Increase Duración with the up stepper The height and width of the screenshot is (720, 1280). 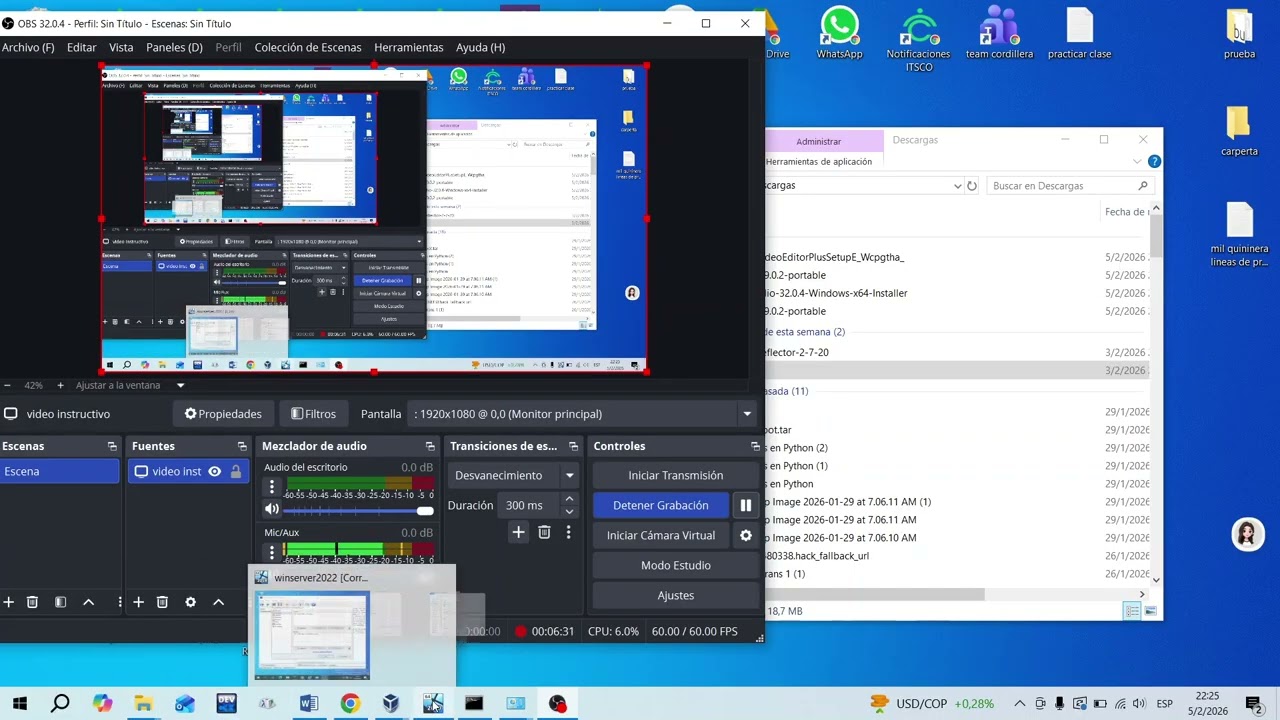click(x=569, y=499)
